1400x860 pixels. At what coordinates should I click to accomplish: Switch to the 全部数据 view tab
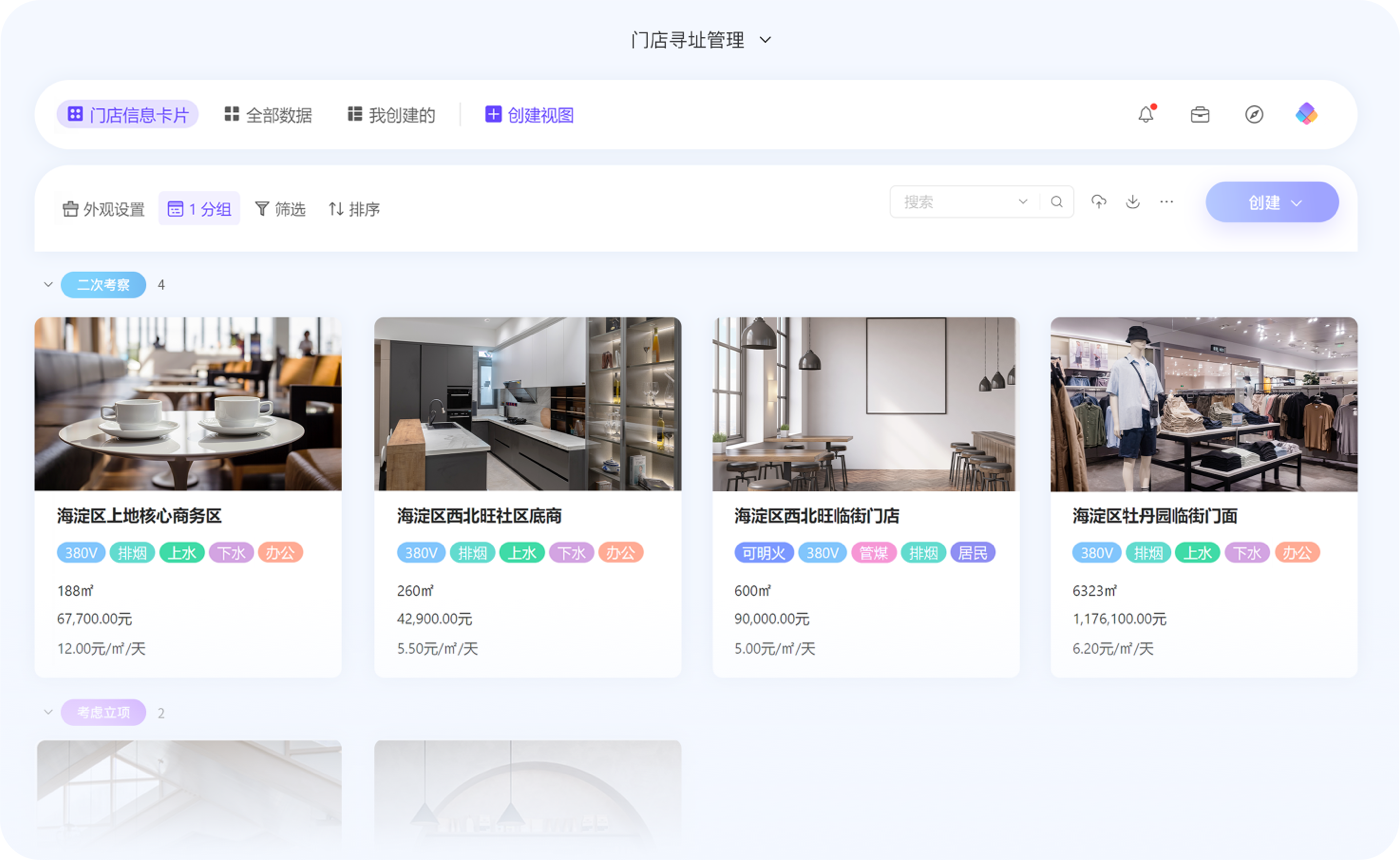[268, 115]
